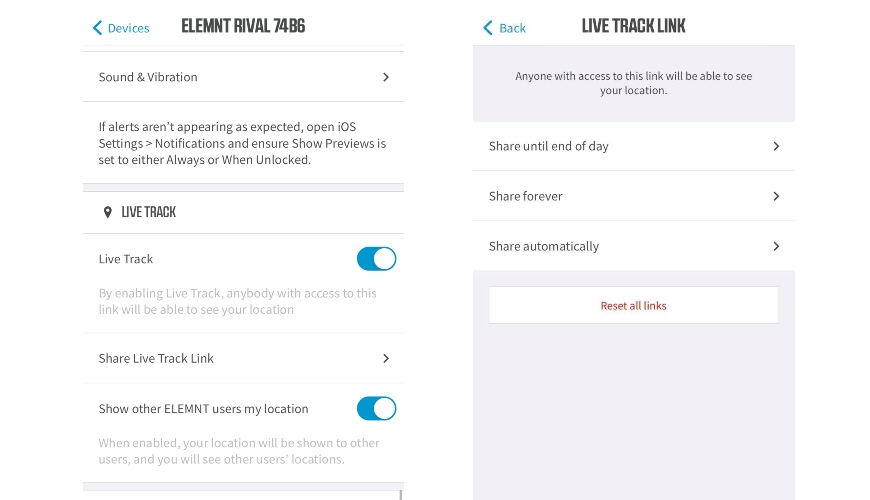Tap the Back text label

(513, 28)
